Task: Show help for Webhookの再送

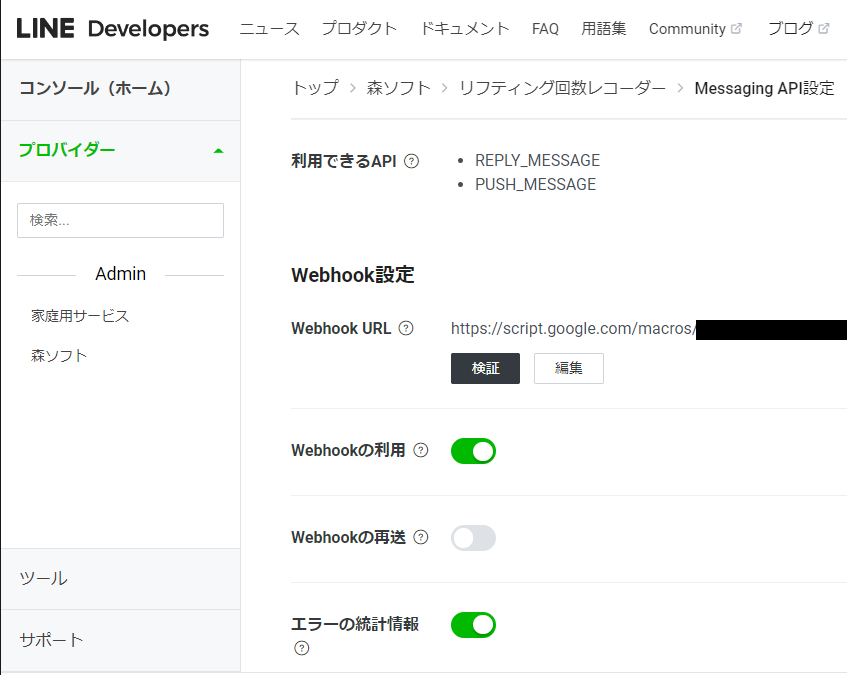Action: click(x=421, y=537)
